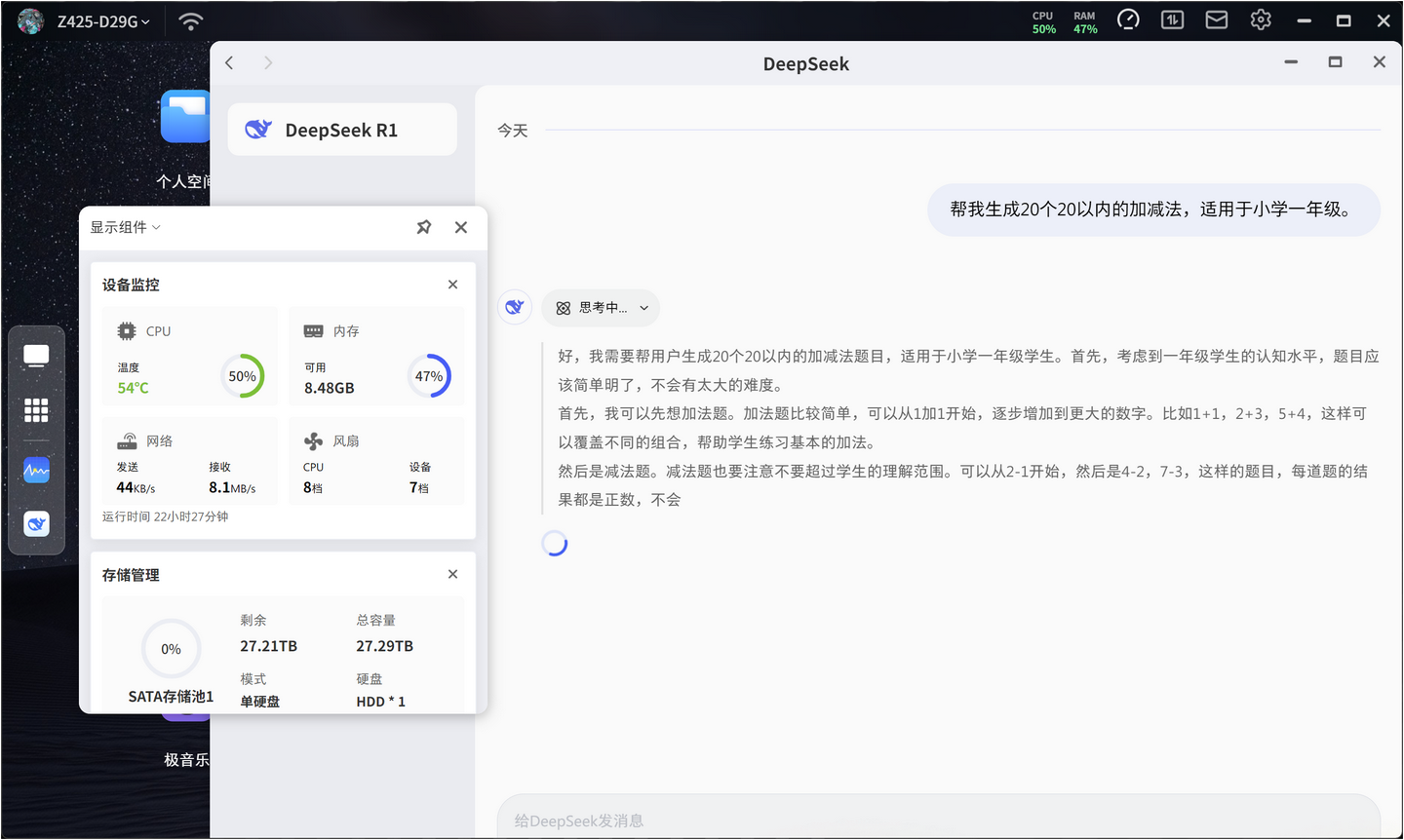The image size is (1404, 840).
Task: Click the 8.1MB/s receive speed value
Action: click(232, 487)
